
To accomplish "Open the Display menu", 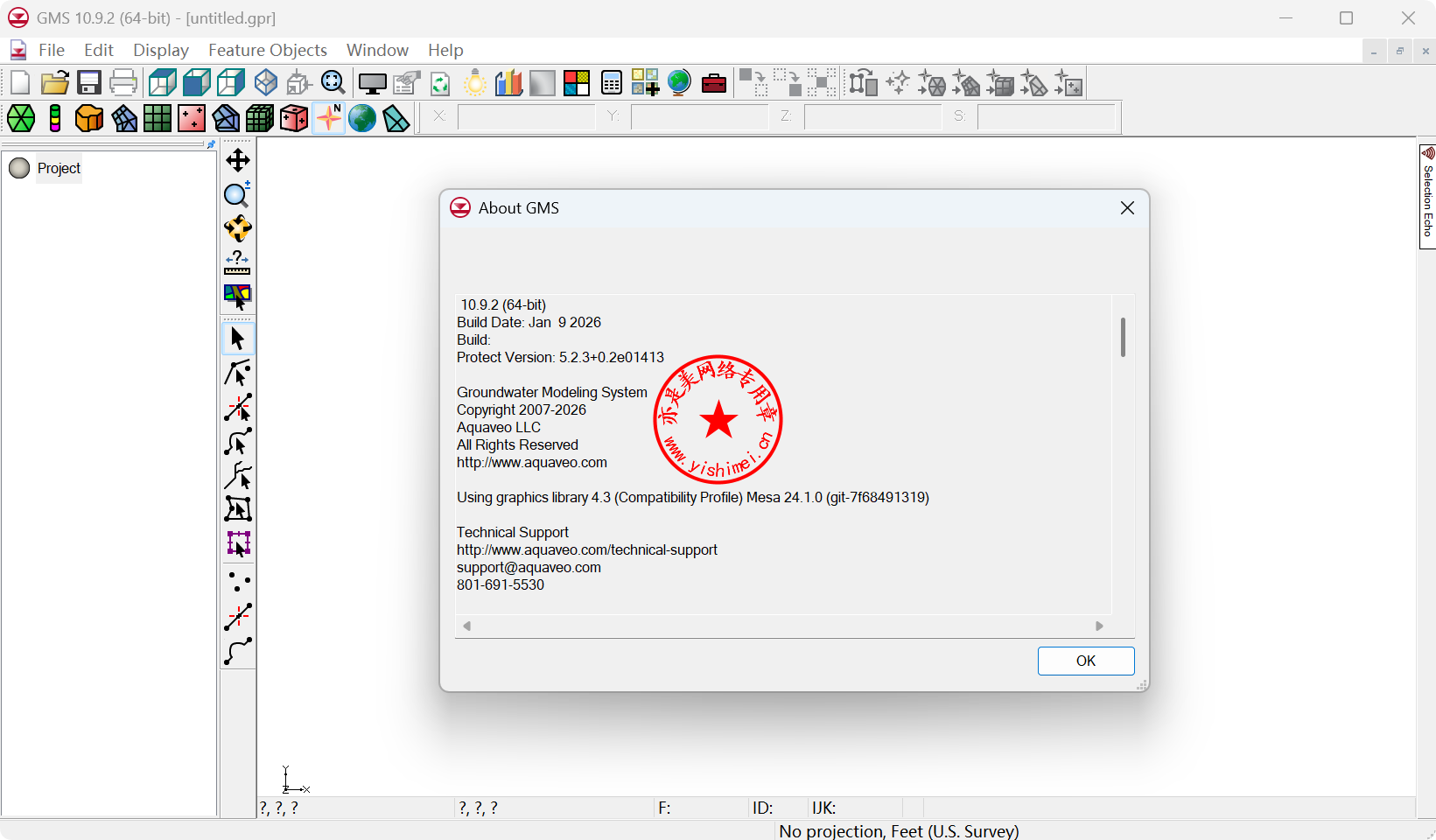I will click(160, 50).
